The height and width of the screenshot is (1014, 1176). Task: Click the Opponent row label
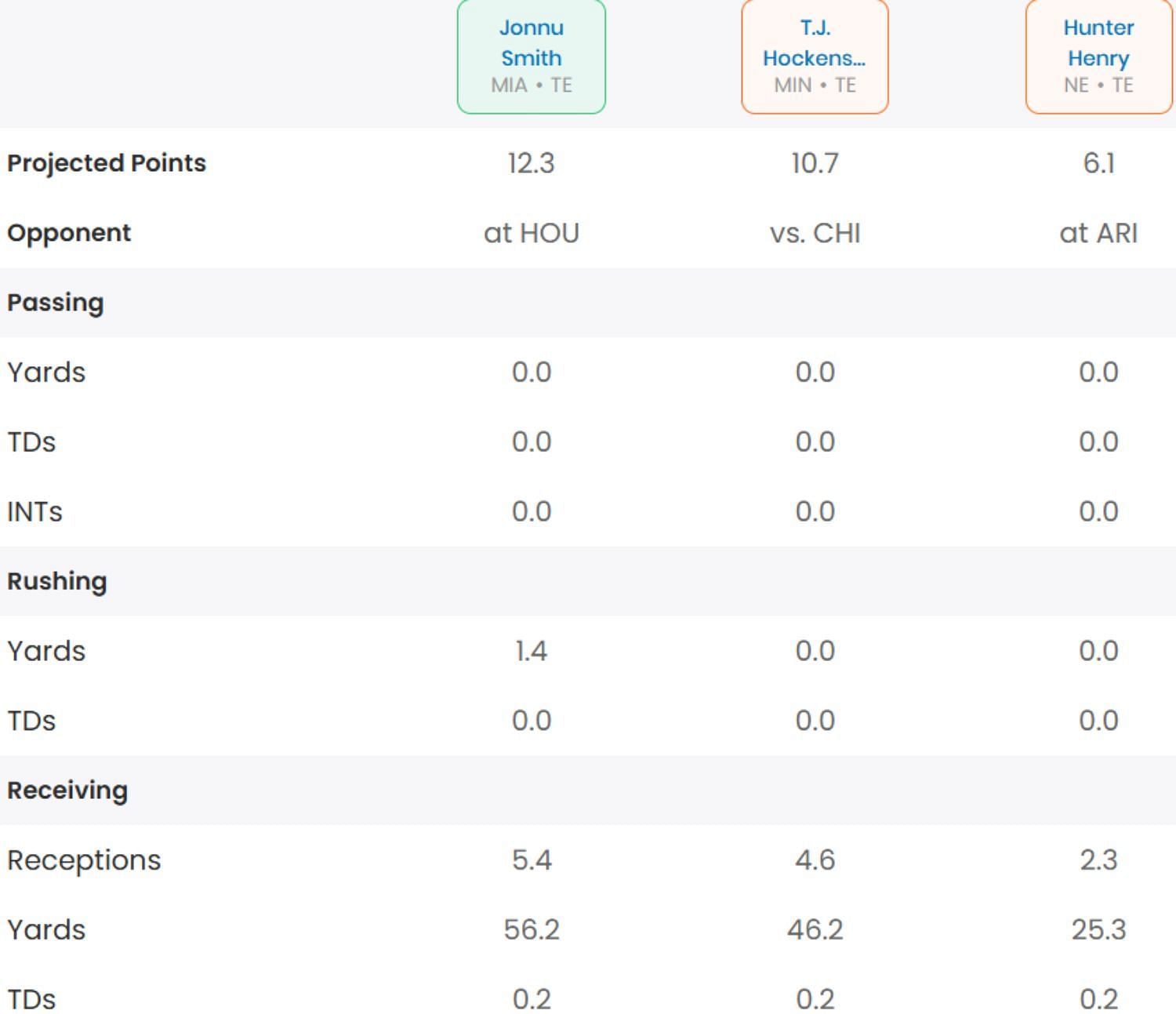[69, 233]
